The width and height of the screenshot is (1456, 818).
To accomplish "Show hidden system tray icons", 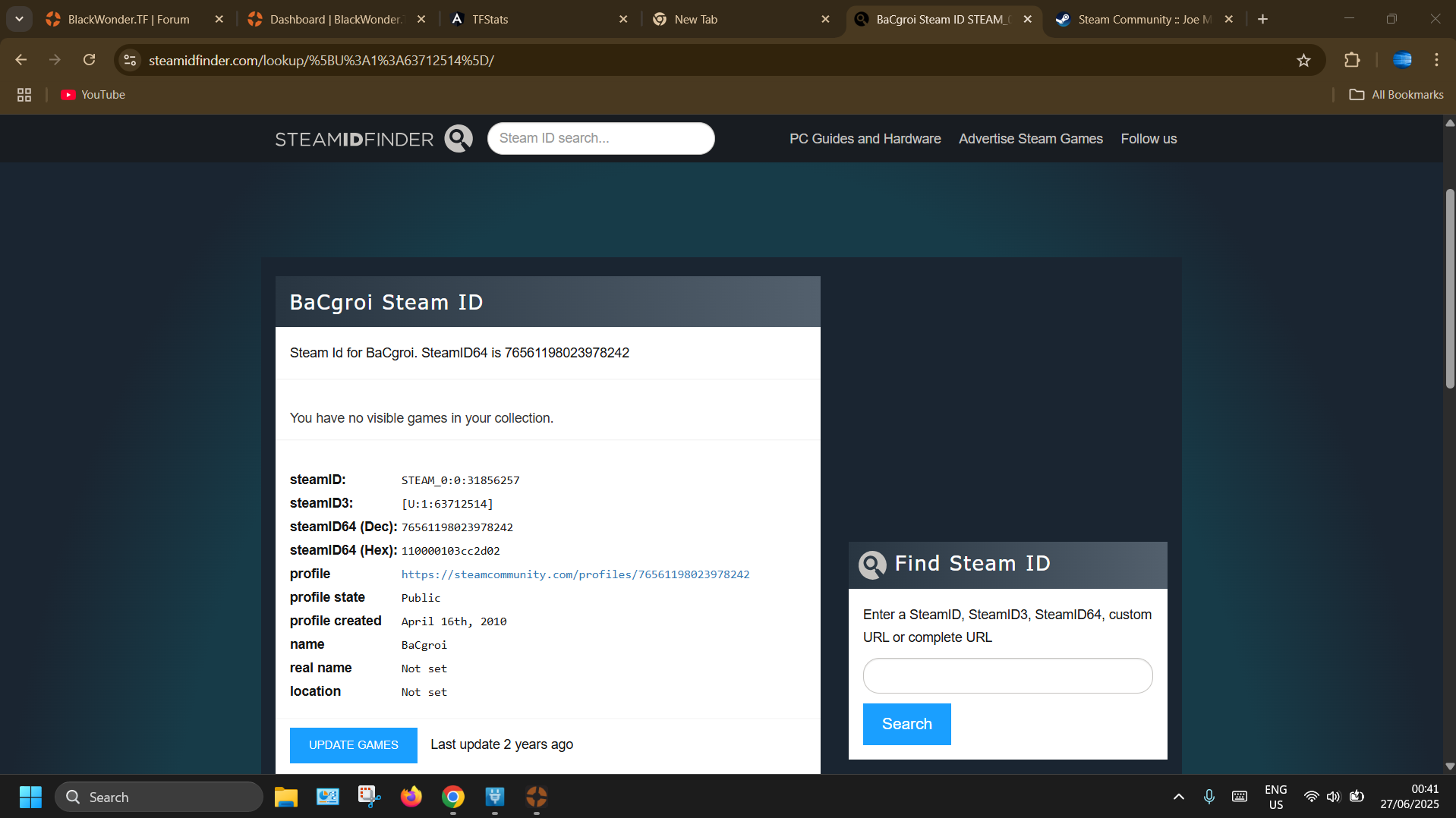I will [1178, 797].
